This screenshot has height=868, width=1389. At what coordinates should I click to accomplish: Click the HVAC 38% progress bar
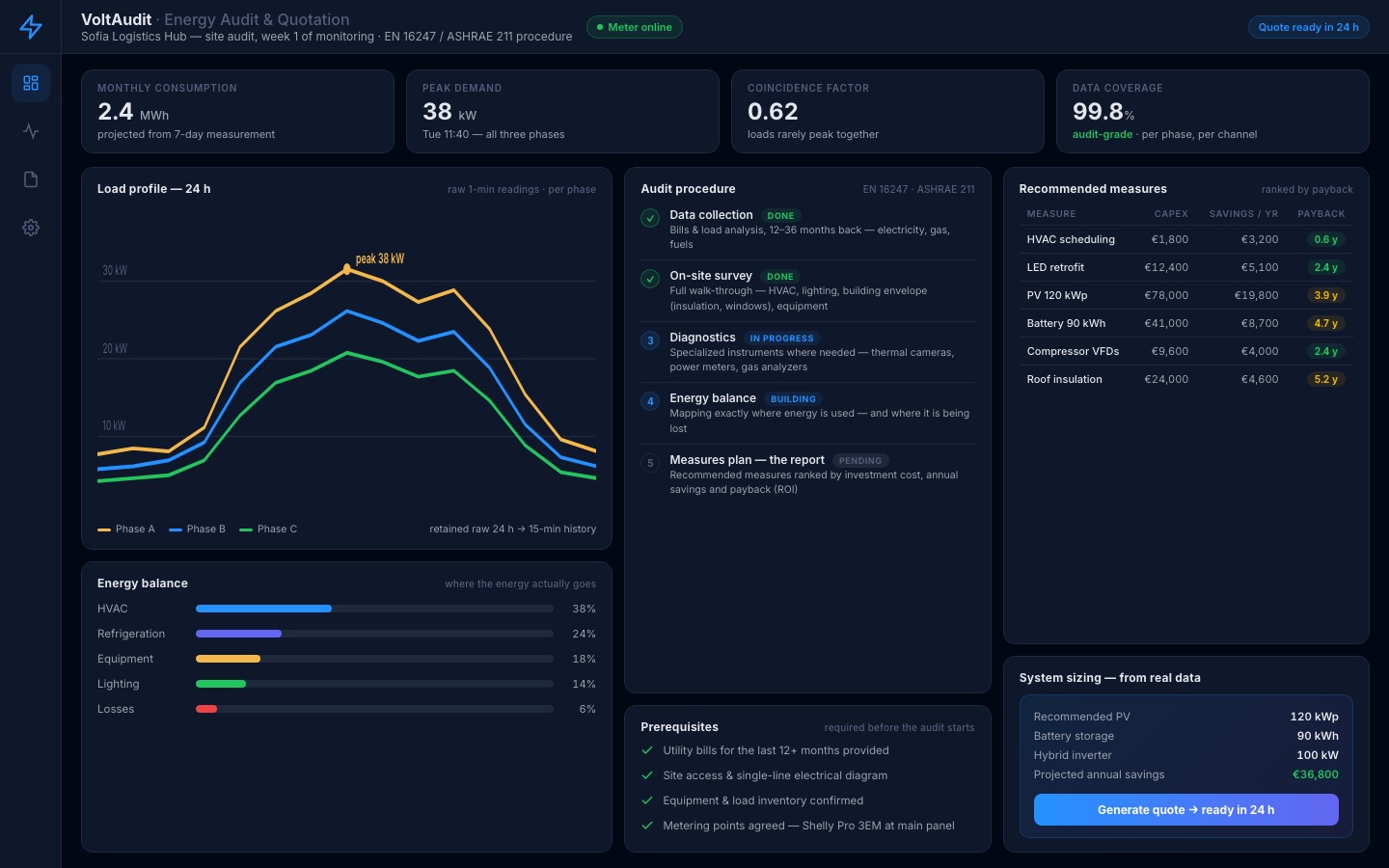click(374, 609)
